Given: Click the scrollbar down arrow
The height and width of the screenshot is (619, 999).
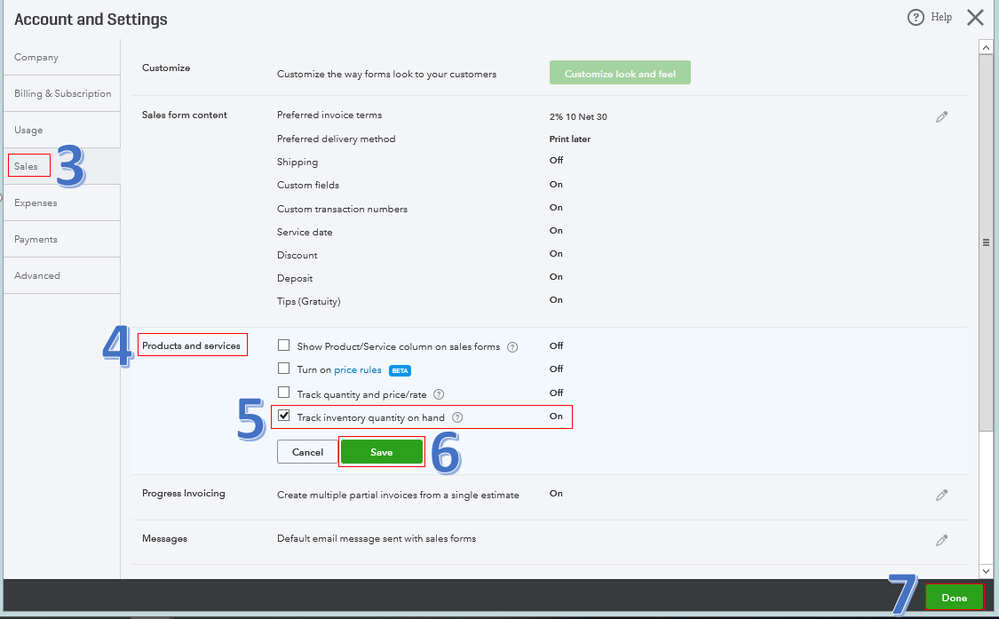Looking at the screenshot, I should [x=986, y=571].
